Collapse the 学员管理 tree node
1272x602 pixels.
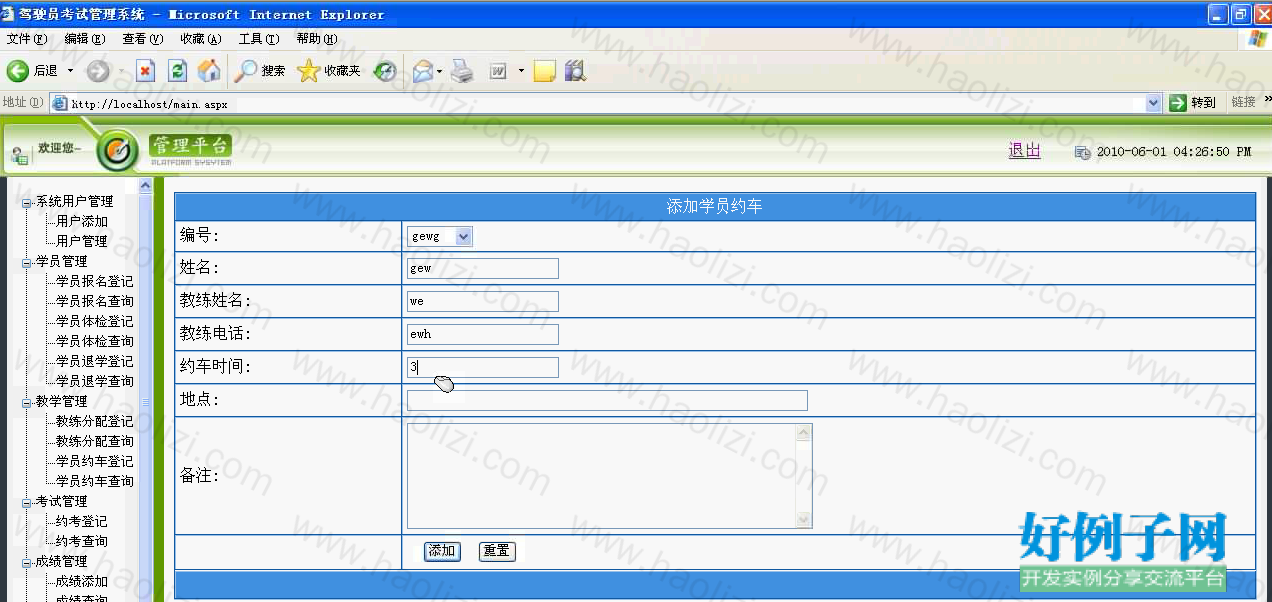[27, 262]
